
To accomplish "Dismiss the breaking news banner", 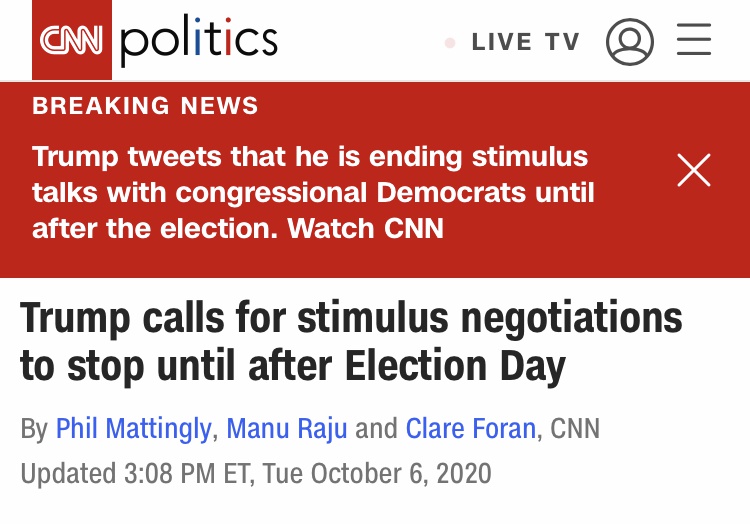I will (693, 171).
